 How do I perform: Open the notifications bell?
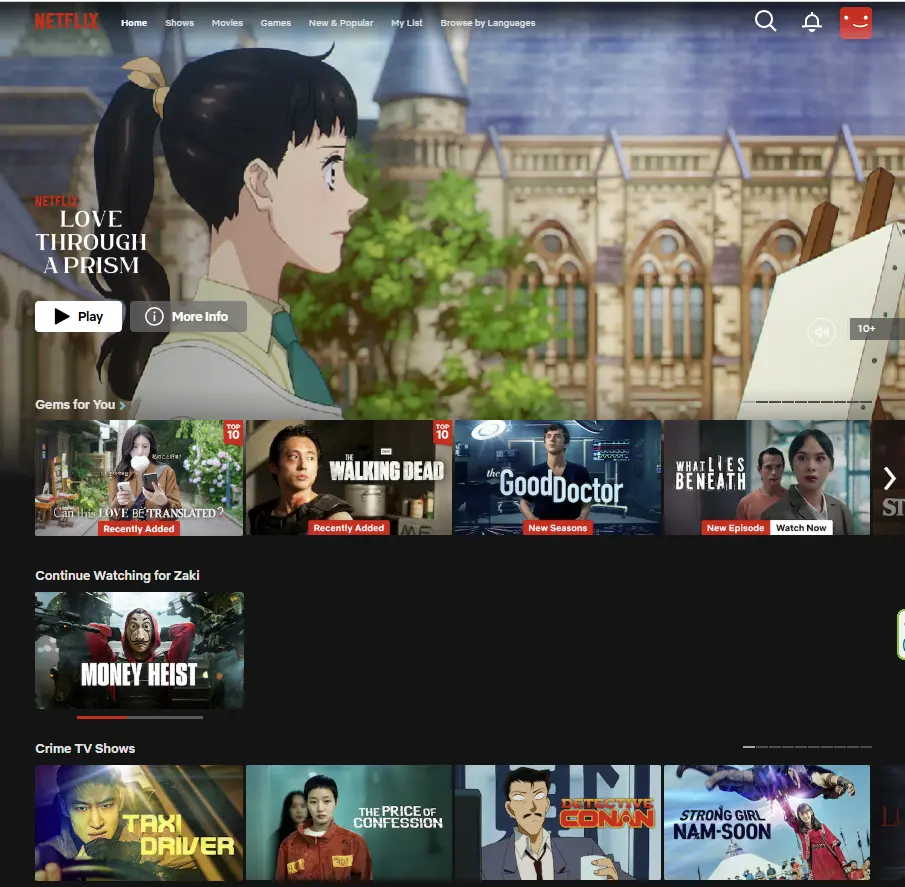point(811,23)
